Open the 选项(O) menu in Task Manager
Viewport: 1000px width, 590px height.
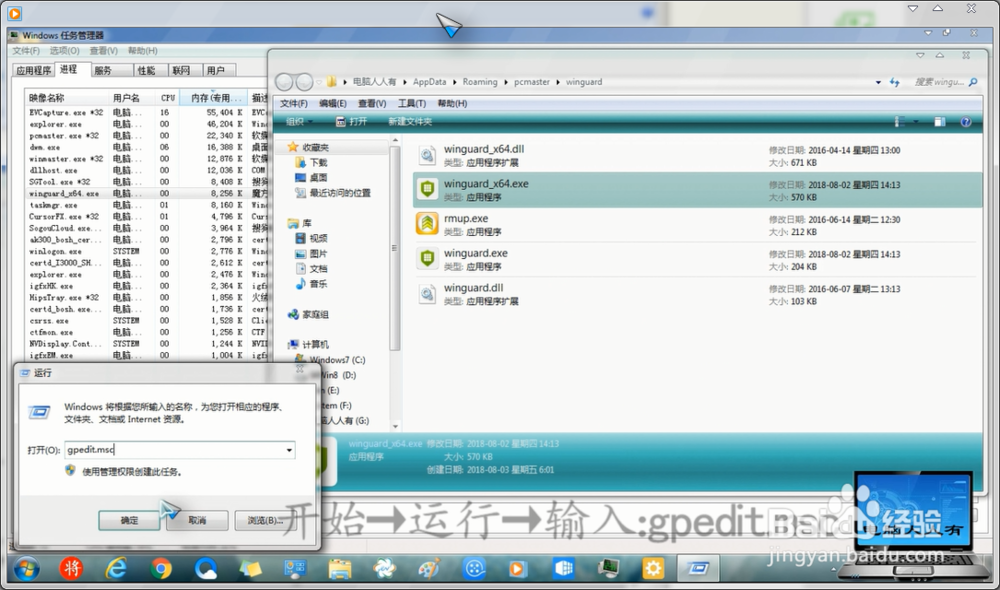click(x=64, y=50)
